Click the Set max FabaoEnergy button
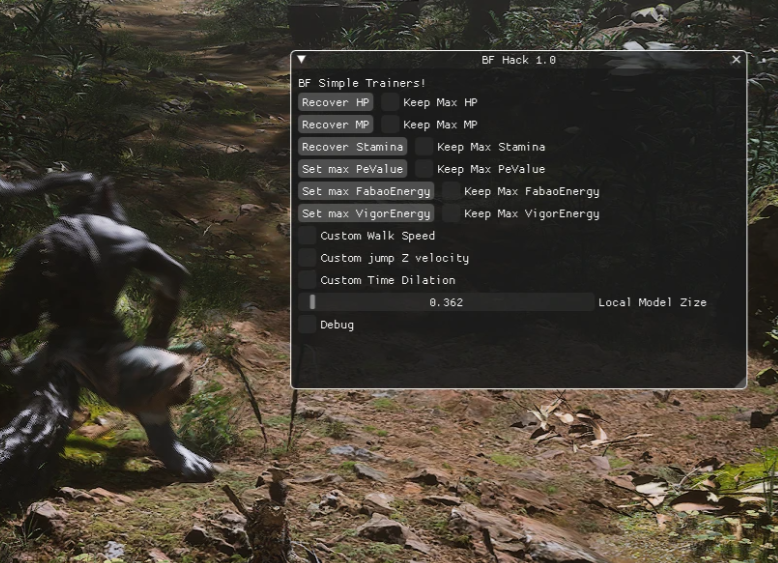Viewport: 778px width, 563px height. [x=366, y=191]
